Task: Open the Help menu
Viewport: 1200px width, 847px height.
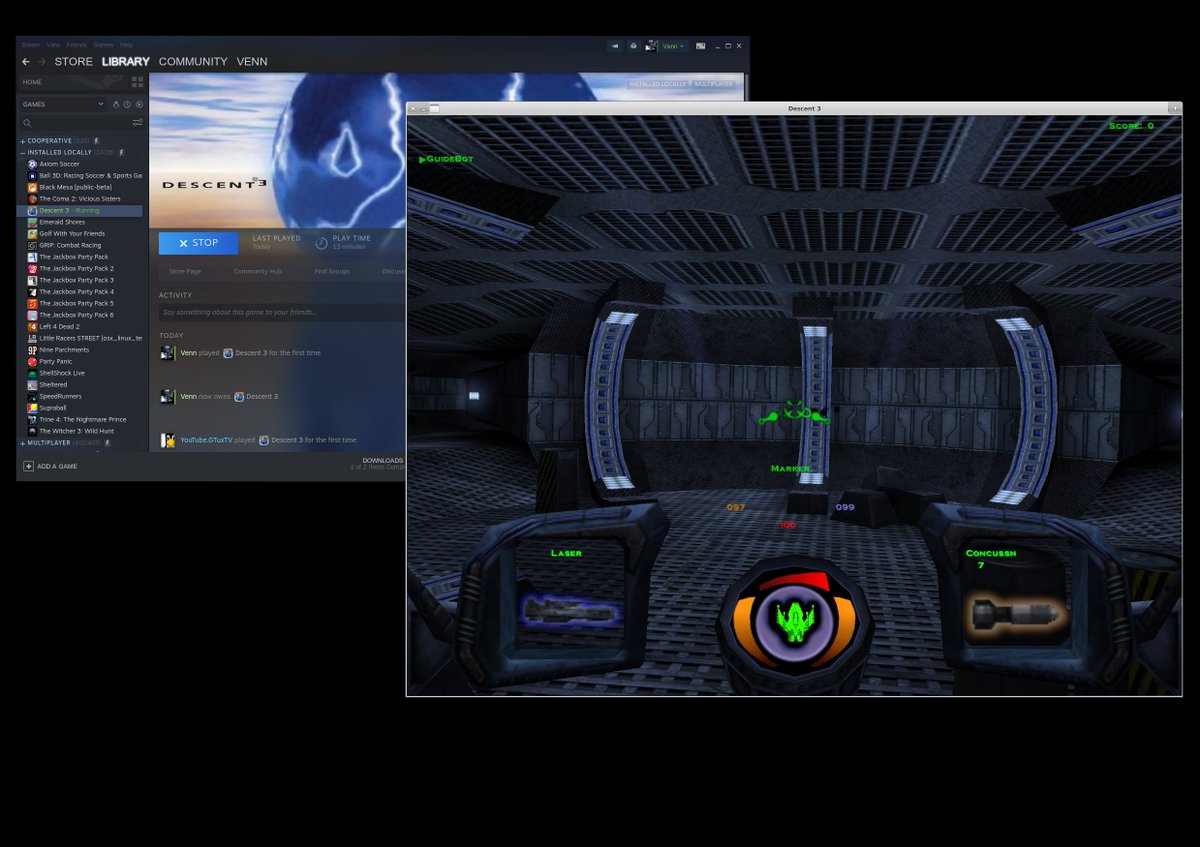Action: coord(126,45)
